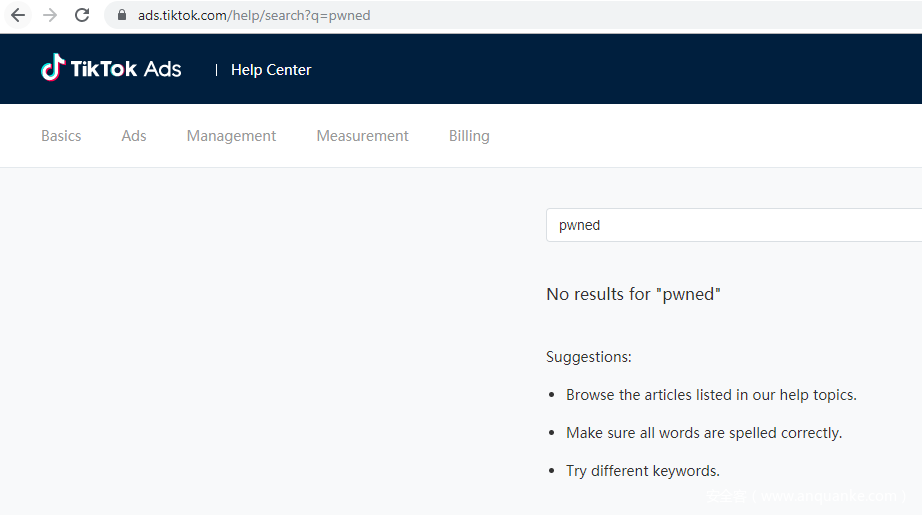Click the 'No results for "pwned"' heading
The width and height of the screenshot is (922, 515).
[633, 294]
